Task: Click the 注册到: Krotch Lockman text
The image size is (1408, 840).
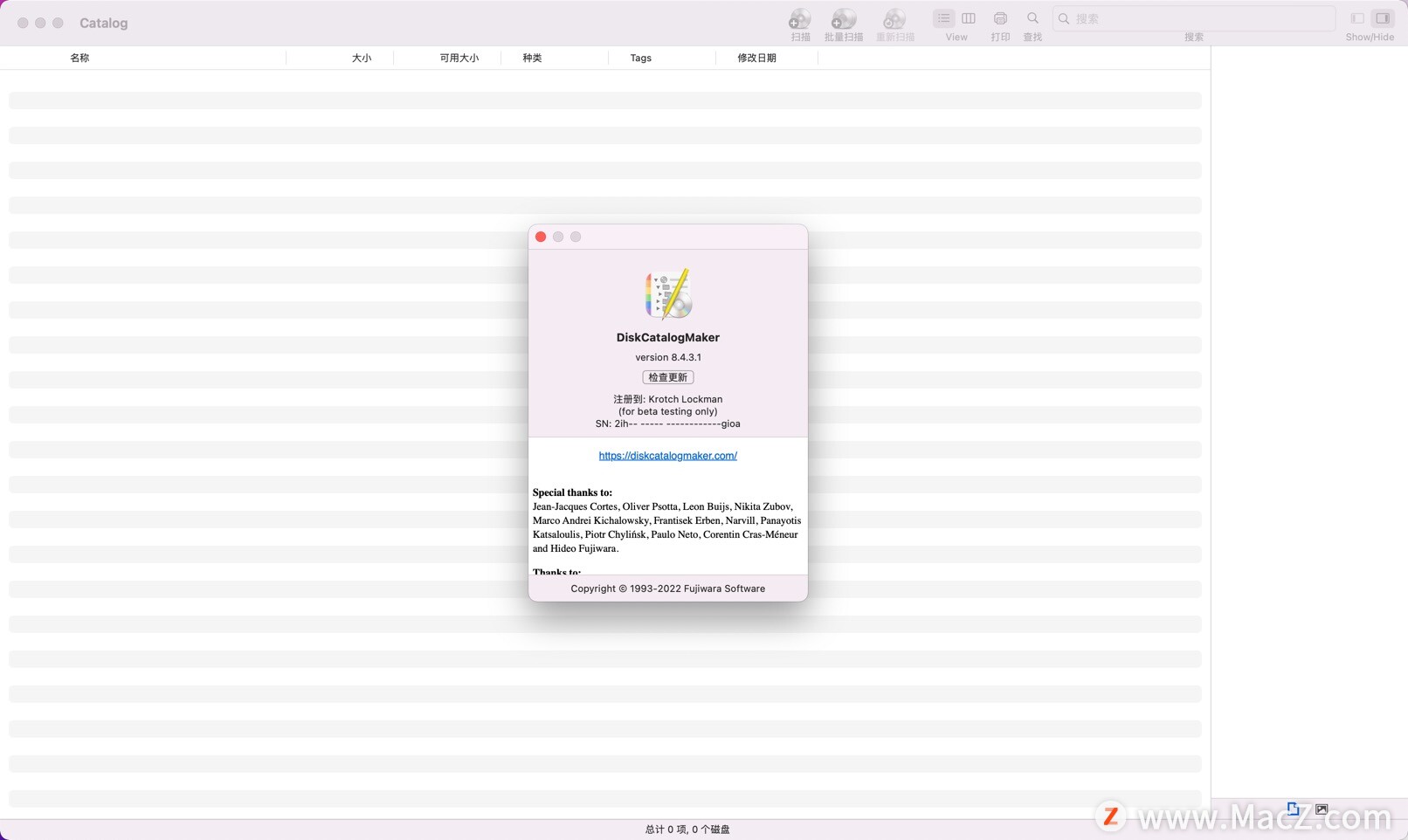Action: click(x=668, y=399)
